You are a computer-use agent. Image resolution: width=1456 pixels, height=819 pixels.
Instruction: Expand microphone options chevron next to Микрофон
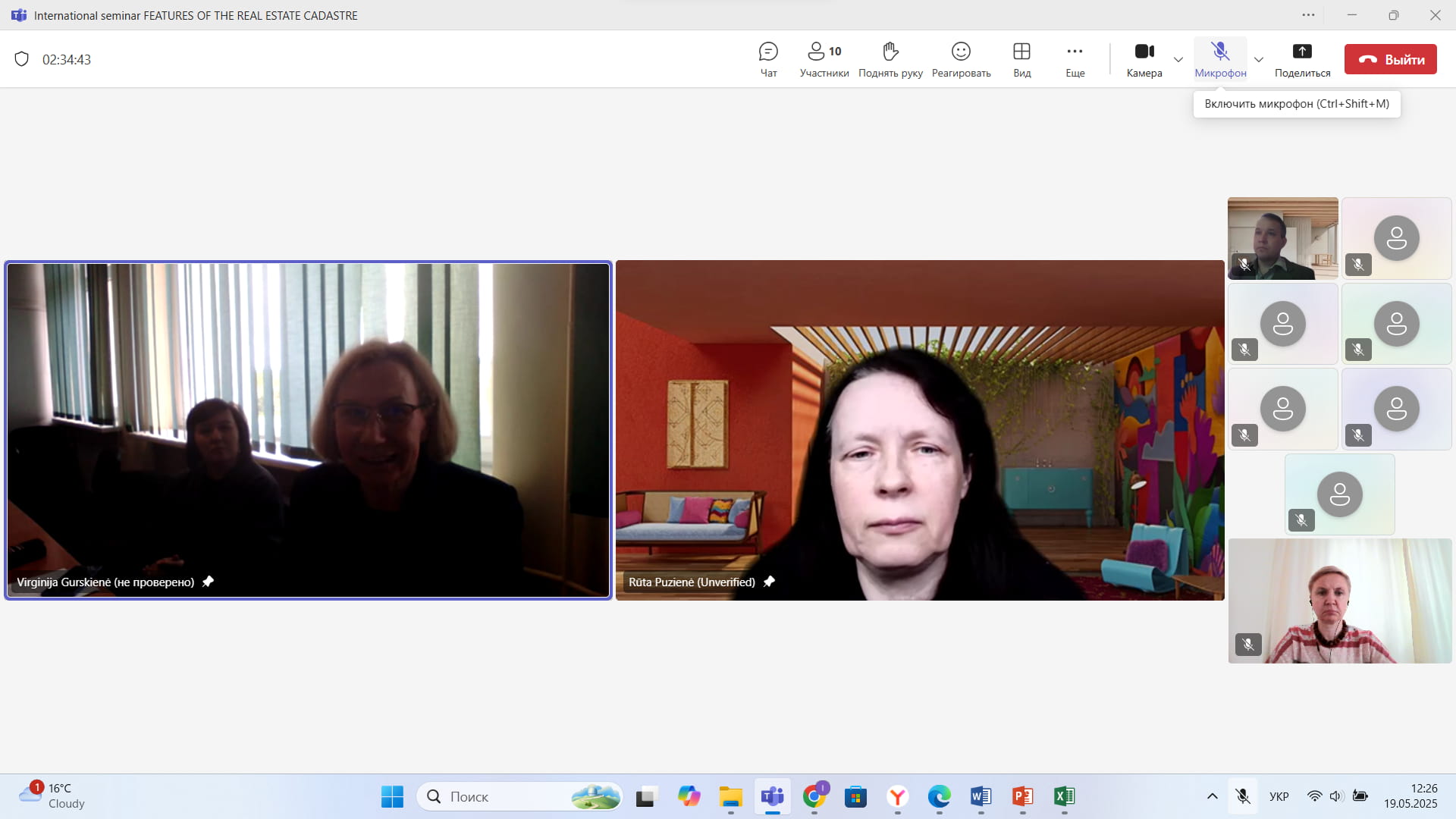(x=1258, y=60)
